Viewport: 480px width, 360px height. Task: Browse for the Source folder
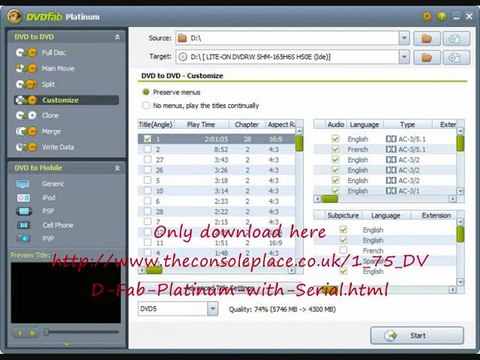pyautogui.click(x=427, y=38)
